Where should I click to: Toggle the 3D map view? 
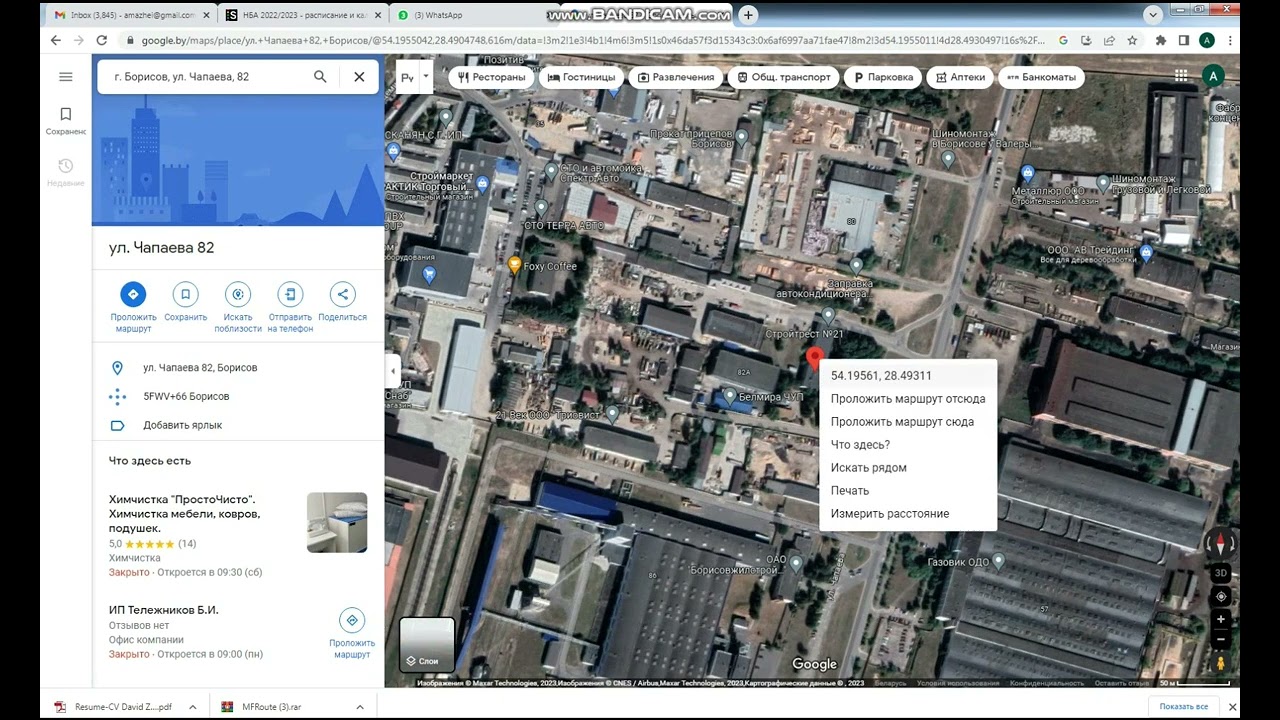1221,574
